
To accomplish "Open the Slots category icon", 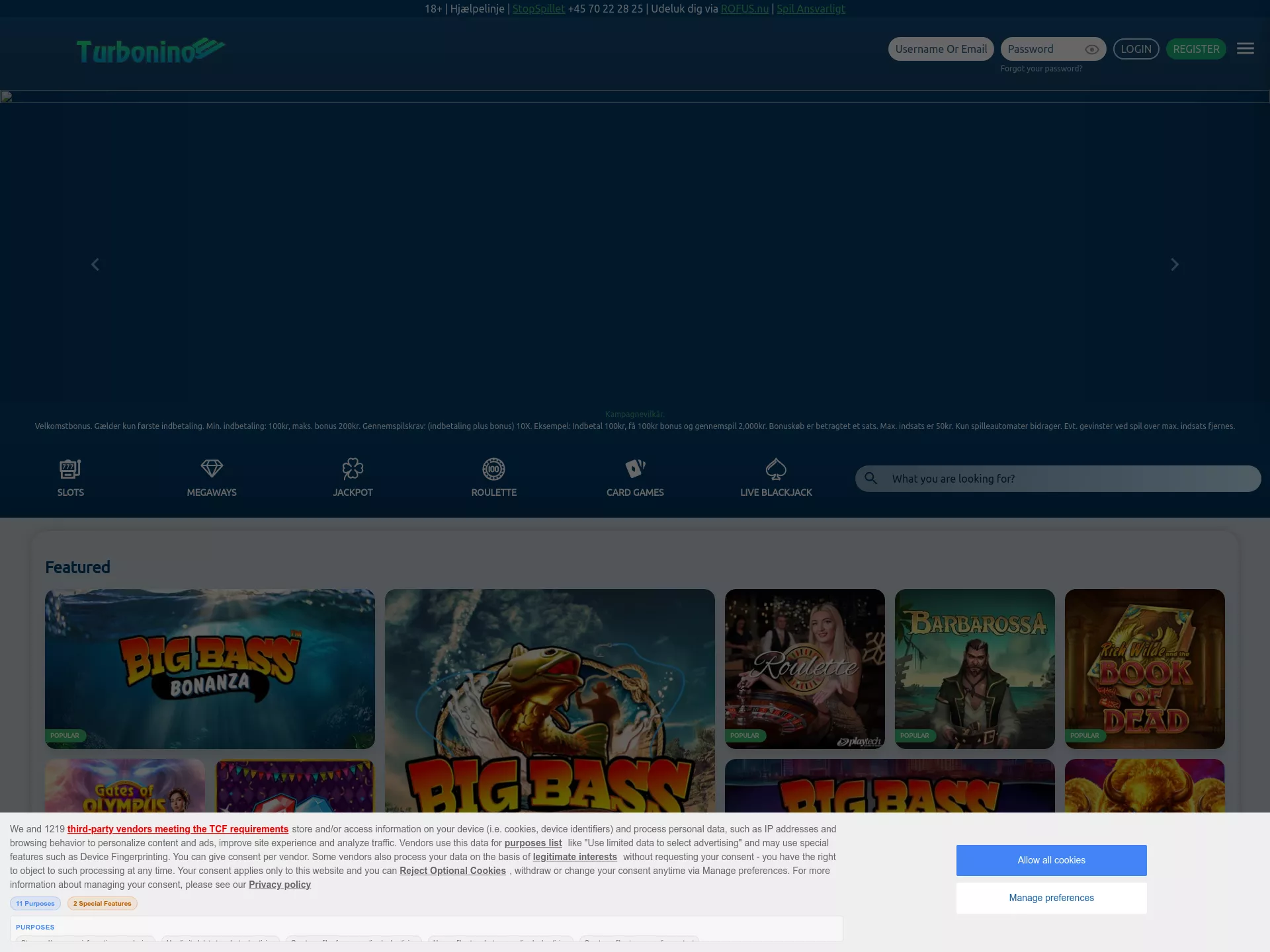I will pos(70,469).
